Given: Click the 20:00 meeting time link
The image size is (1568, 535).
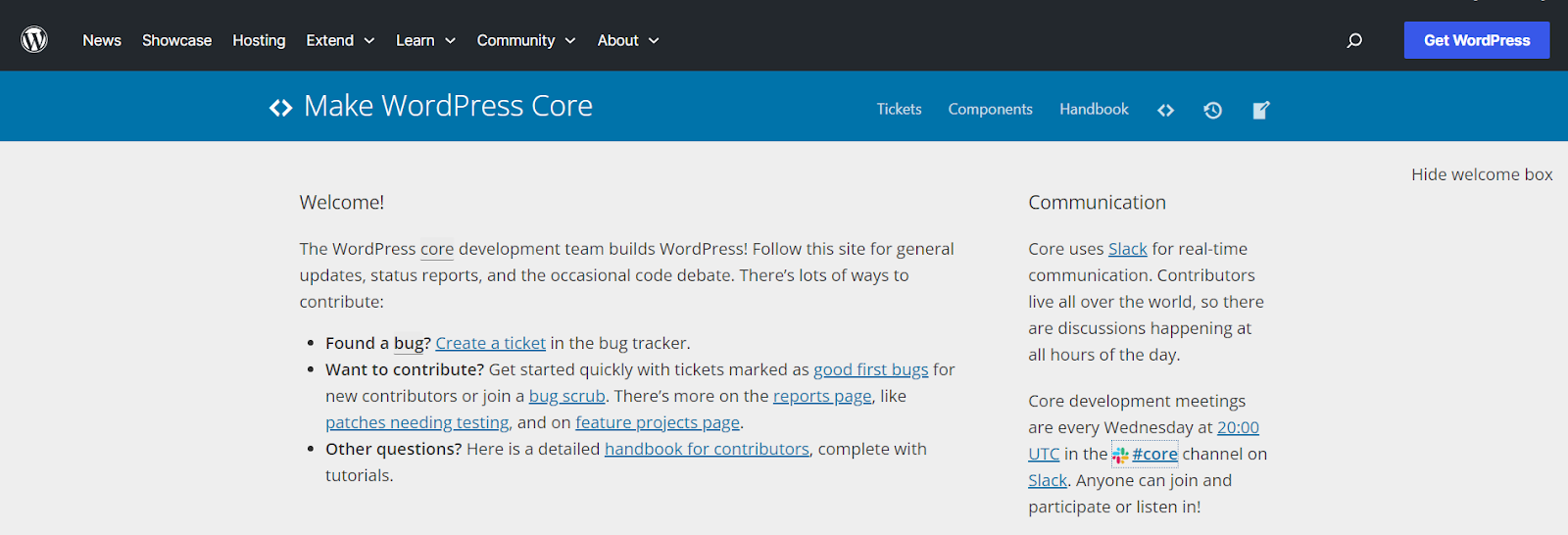Looking at the screenshot, I should coord(1238,427).
